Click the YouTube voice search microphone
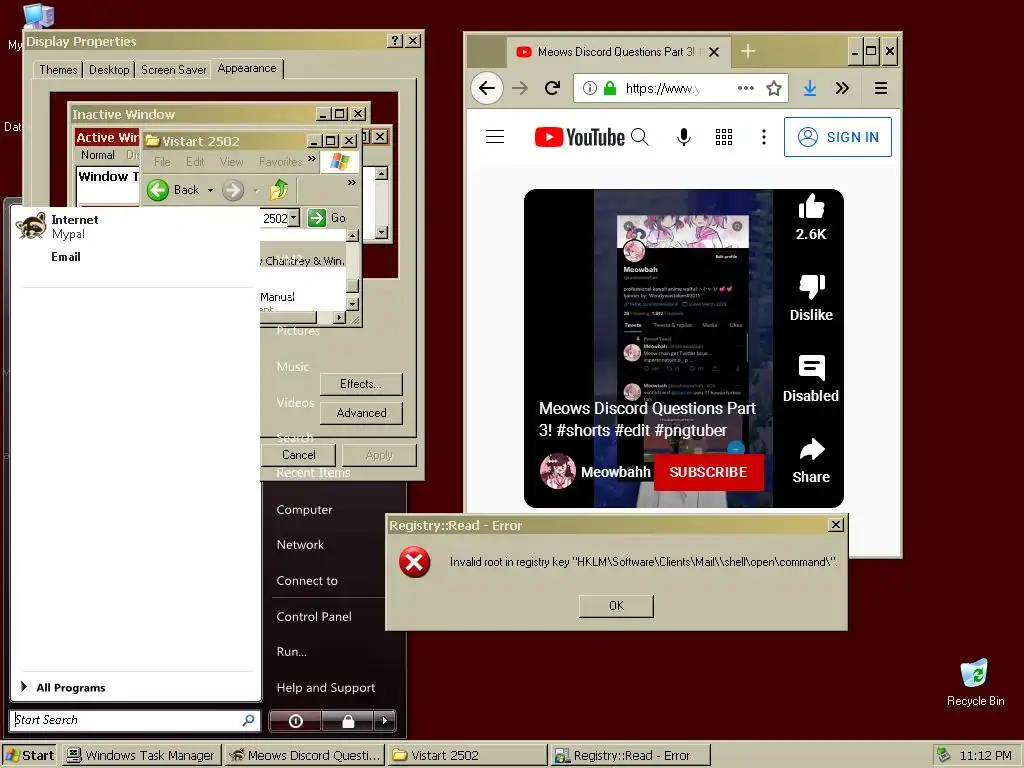This screenshot has width=1024, height=768. 684,137
